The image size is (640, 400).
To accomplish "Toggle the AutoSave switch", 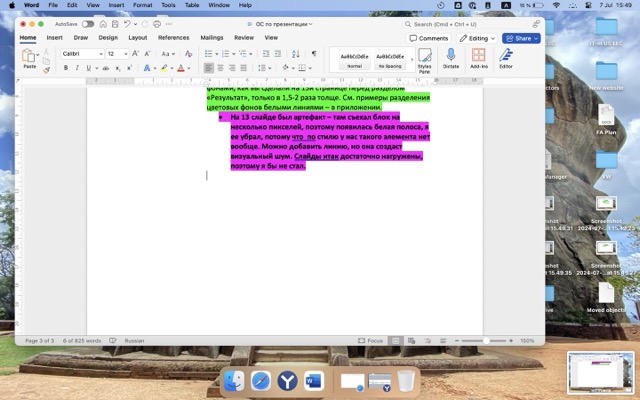I will click(x=88, y=23).
